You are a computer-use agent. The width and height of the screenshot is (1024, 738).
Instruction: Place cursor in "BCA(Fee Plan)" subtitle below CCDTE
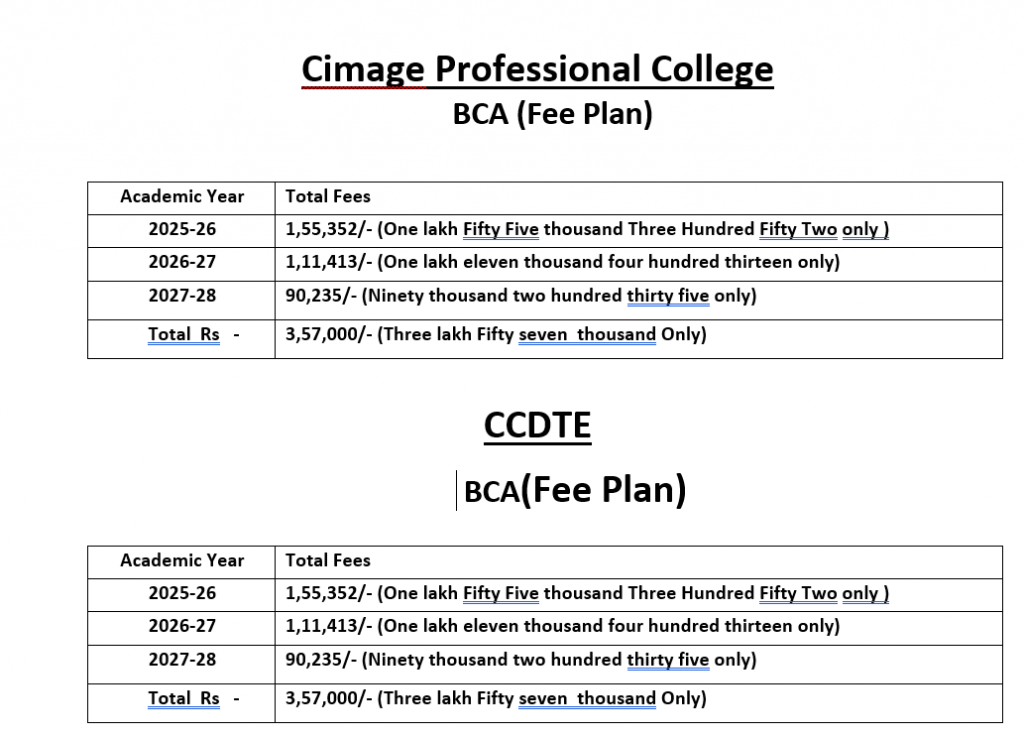(575, 491)
